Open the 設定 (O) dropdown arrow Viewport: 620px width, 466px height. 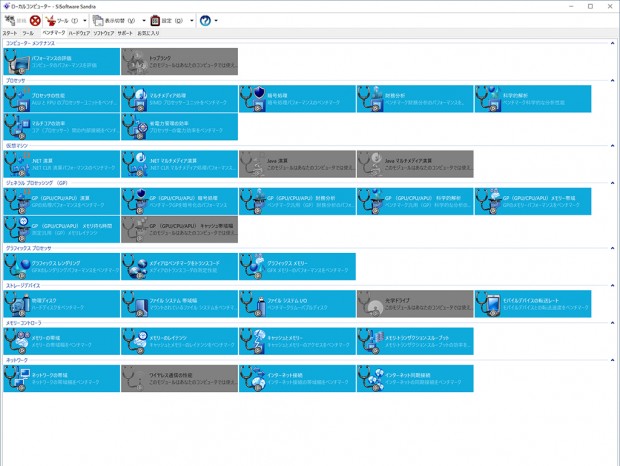point(192,21)
